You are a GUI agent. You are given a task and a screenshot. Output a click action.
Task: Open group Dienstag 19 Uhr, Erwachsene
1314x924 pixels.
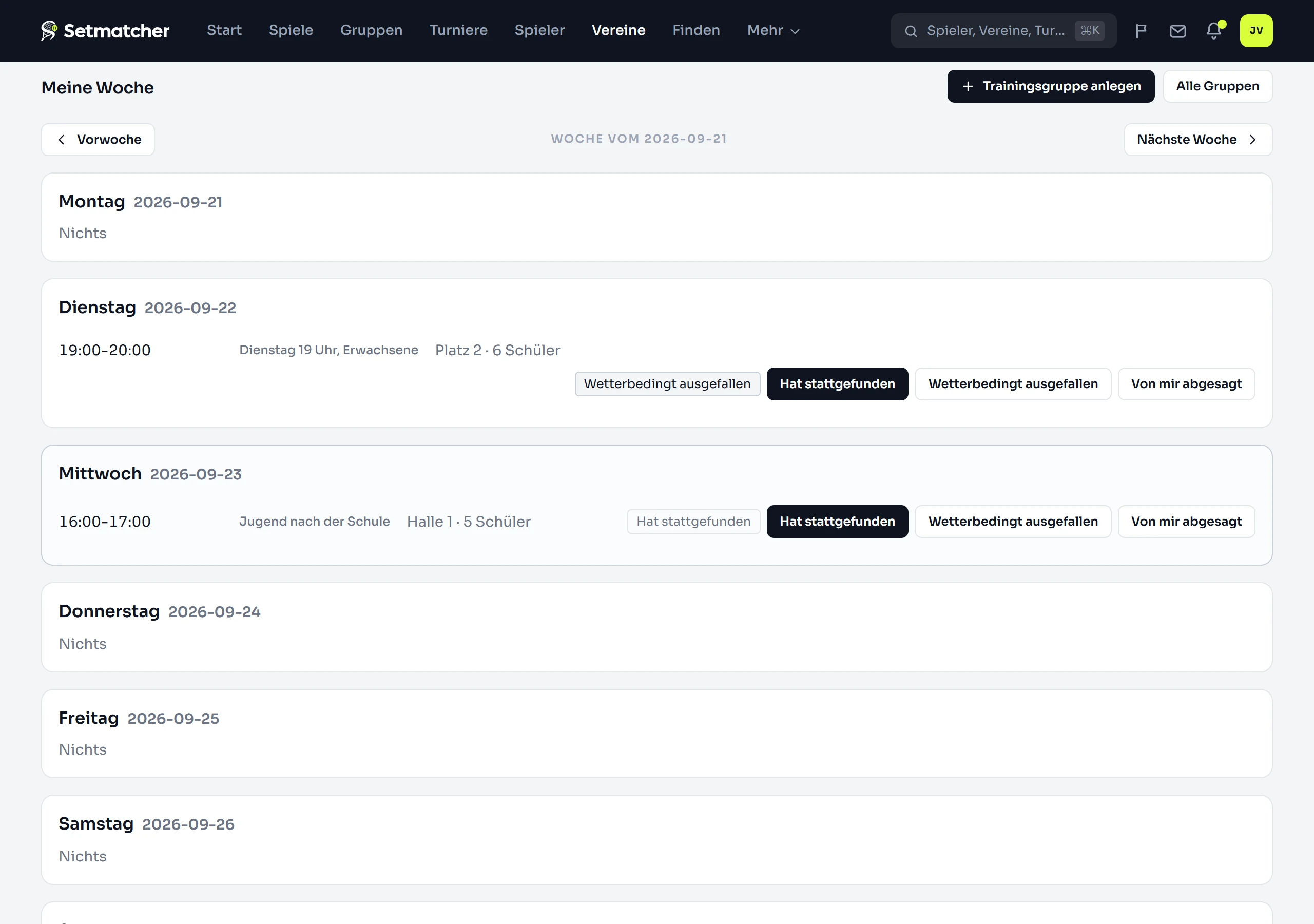point(328,350)
